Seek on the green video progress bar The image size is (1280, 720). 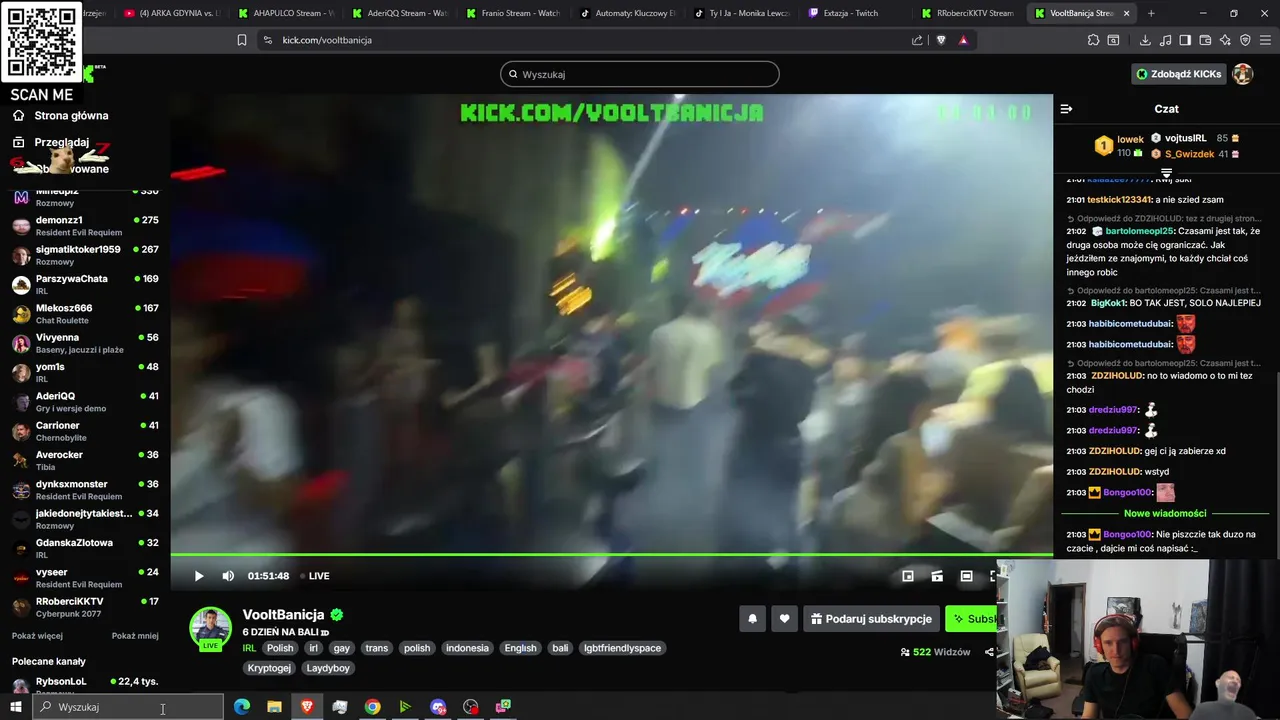(x=611, y=554)
